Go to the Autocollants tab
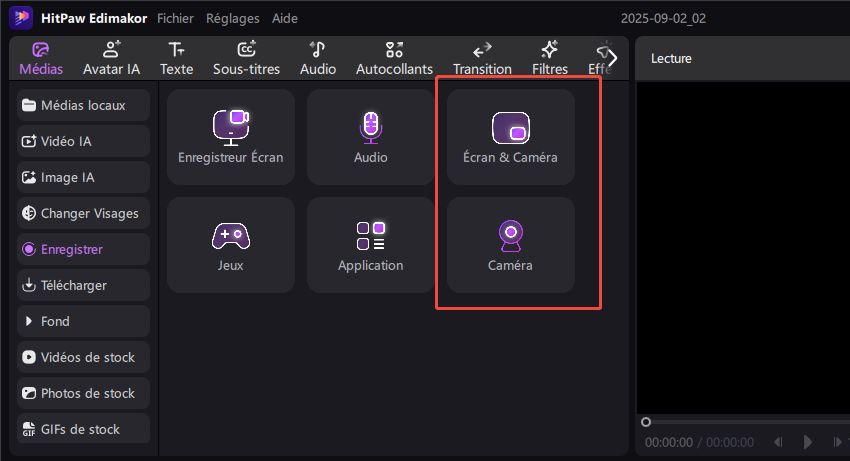The width and height of the screenshot is (850, 461). tap(394, 58)
